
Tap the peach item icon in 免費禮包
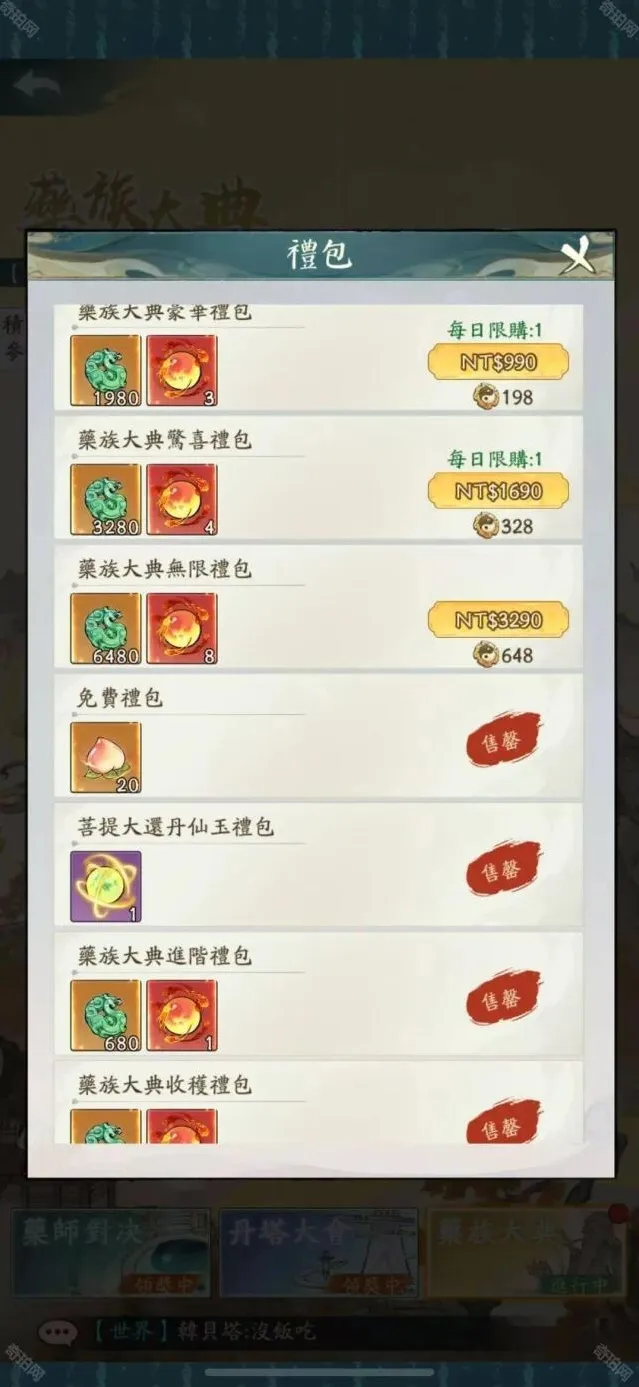click(x=106, y=757)
